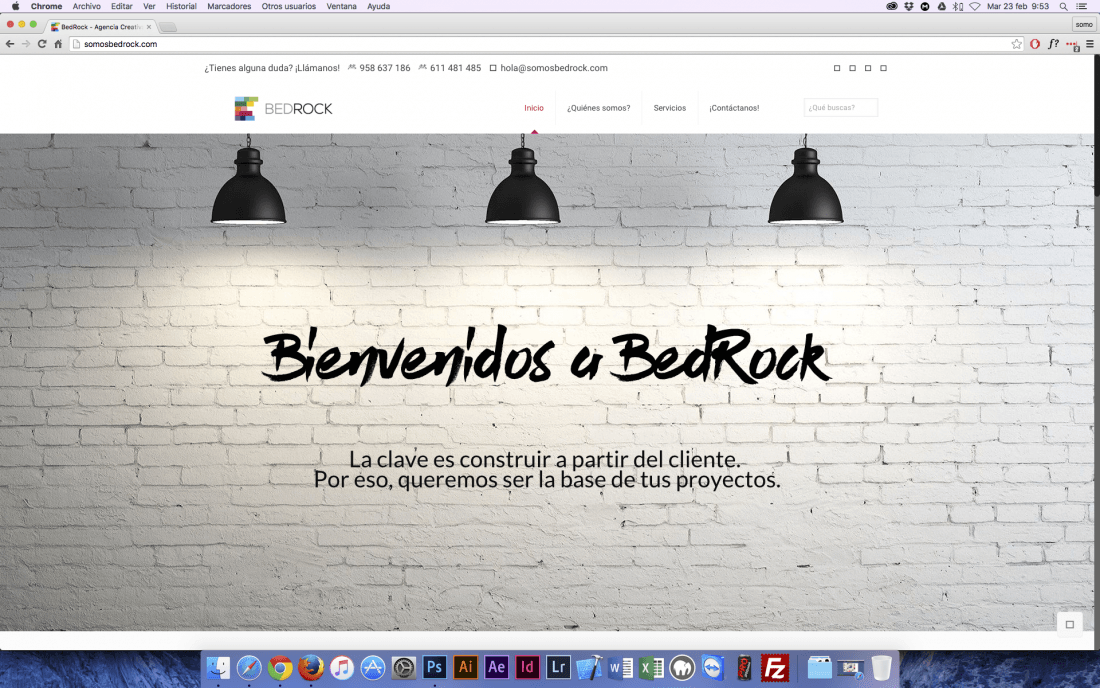
Task: Click the back-to-top square button
Action: [1070, 624]
